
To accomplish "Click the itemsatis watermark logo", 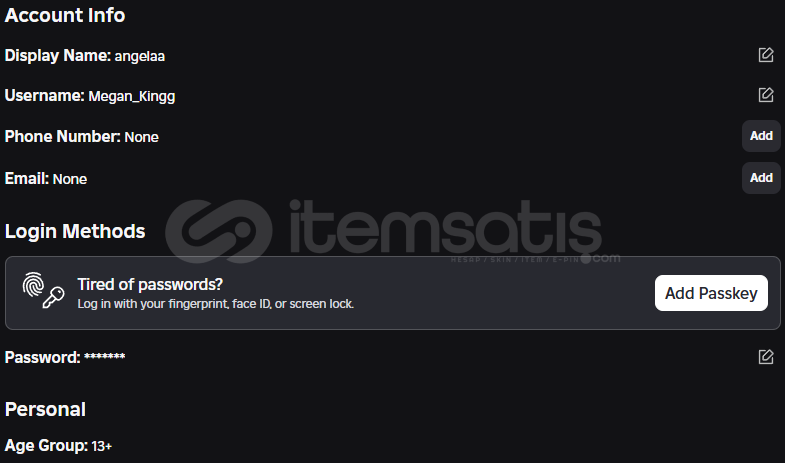I will tap(393, 231).
